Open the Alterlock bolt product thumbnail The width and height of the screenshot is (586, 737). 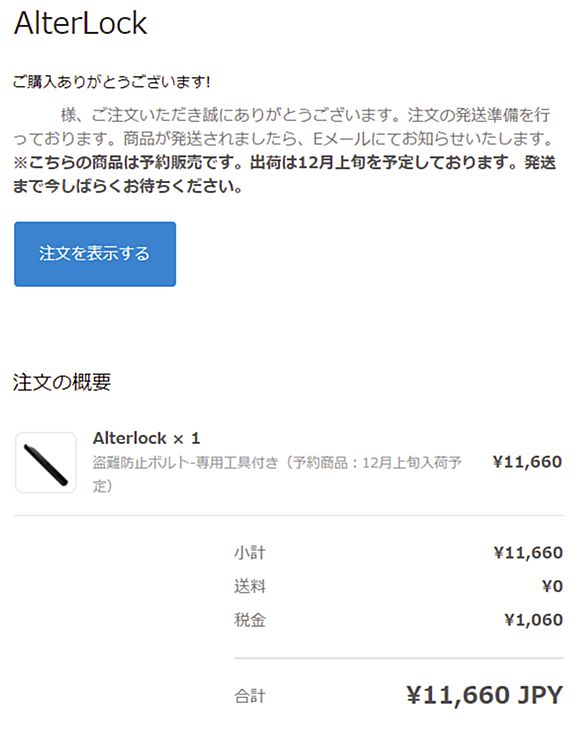[46, 463]
